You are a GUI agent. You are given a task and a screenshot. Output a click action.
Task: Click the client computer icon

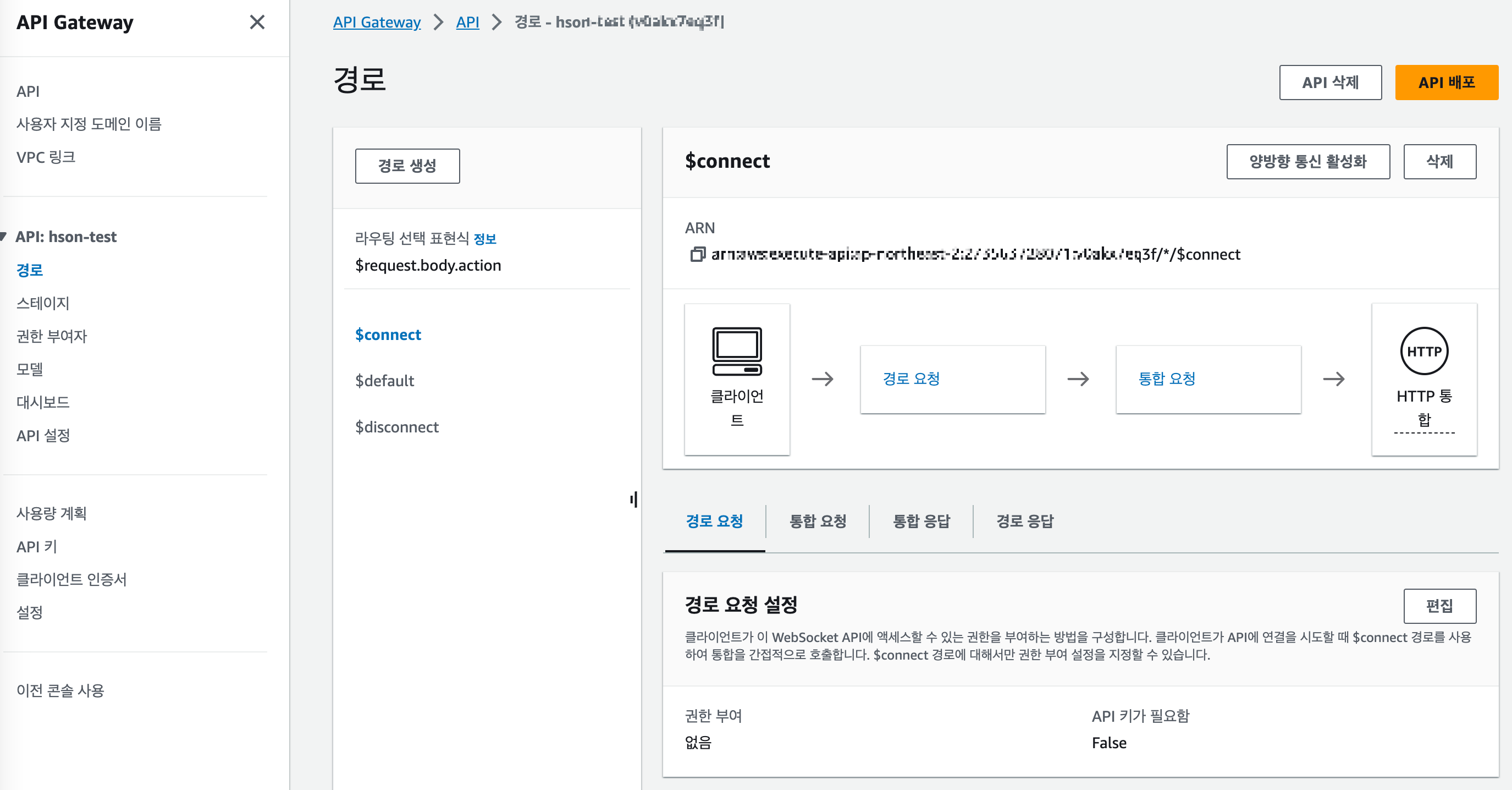pyautogui.click(x=737, y=351)
